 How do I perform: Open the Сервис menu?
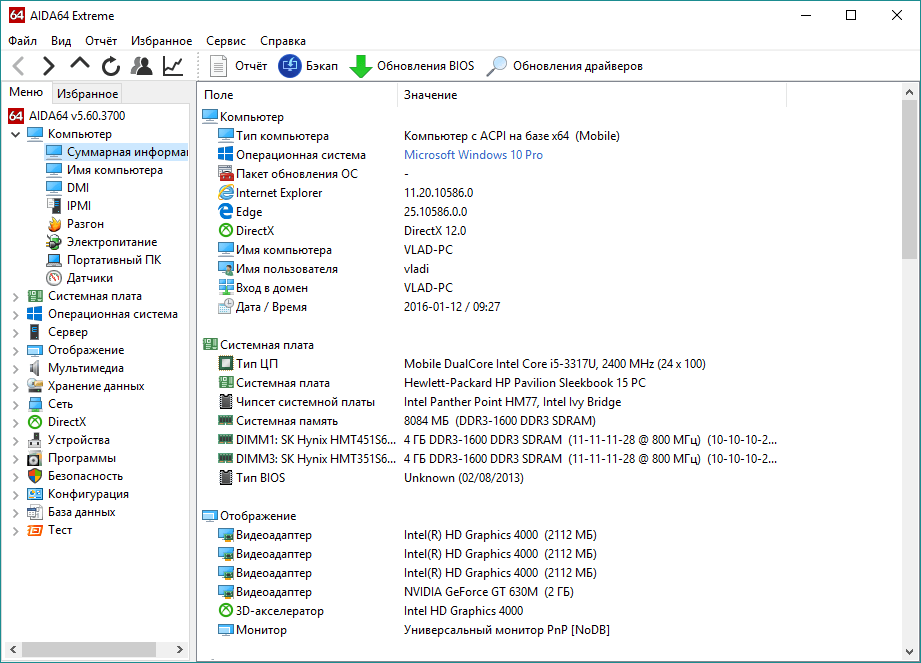(226, 41)
